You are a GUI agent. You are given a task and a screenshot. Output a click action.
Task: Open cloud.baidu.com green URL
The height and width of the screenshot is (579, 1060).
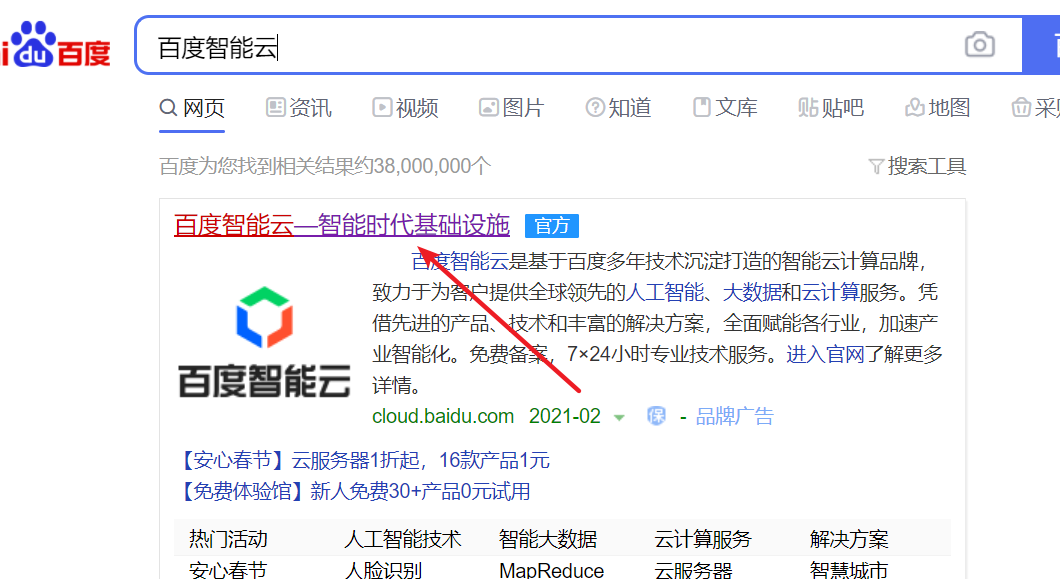pos(443,416)
